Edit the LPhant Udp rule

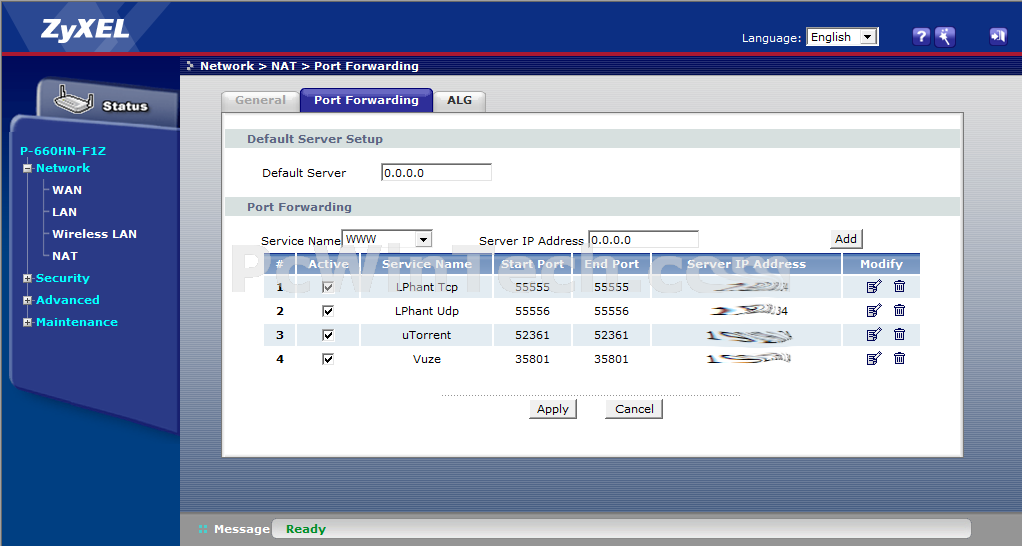click(x=874, y=311)
